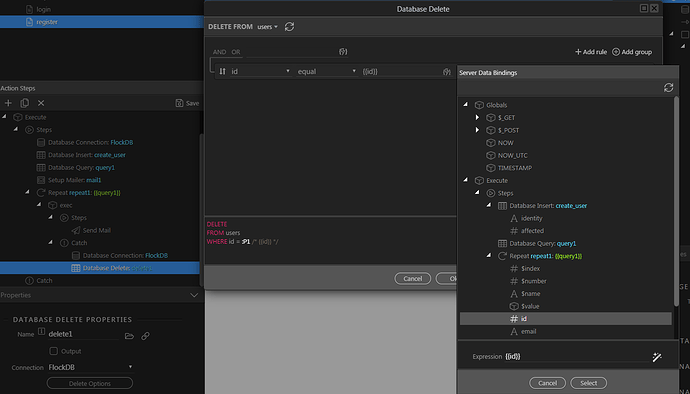690x394 pixels.
Task: Click Add group
Action: [632, 52]
